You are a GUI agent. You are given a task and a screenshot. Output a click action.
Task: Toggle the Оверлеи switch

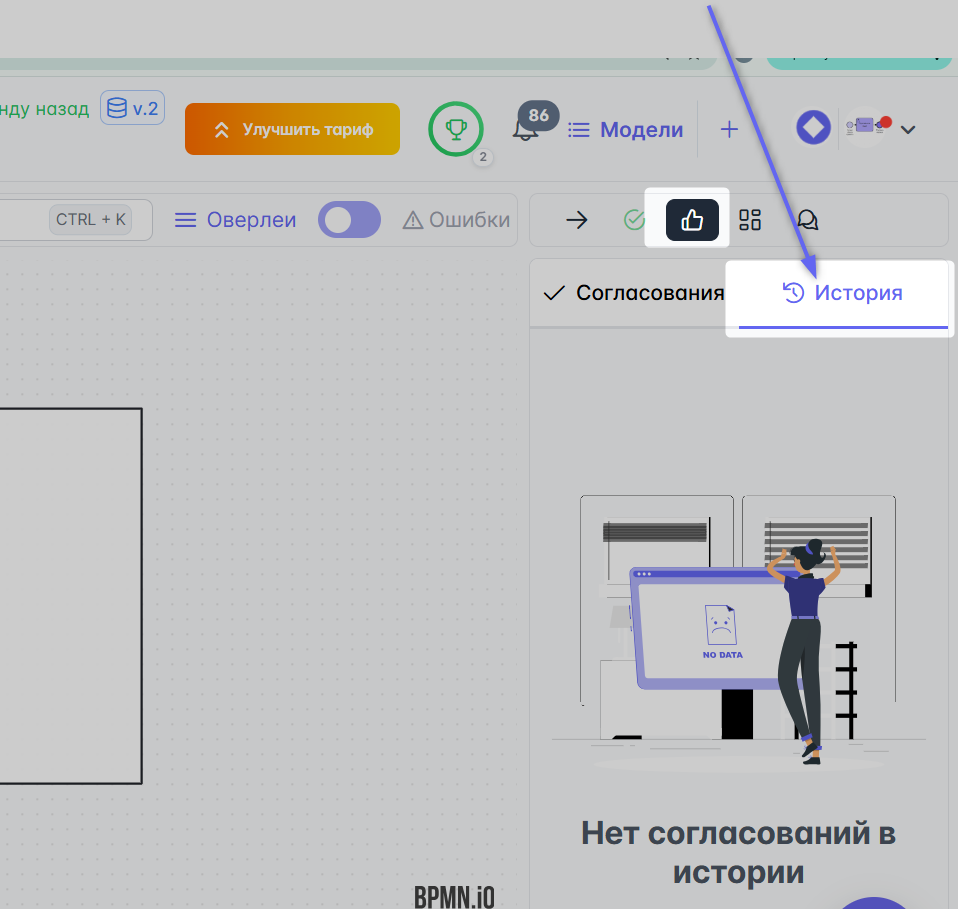(349, 220)
